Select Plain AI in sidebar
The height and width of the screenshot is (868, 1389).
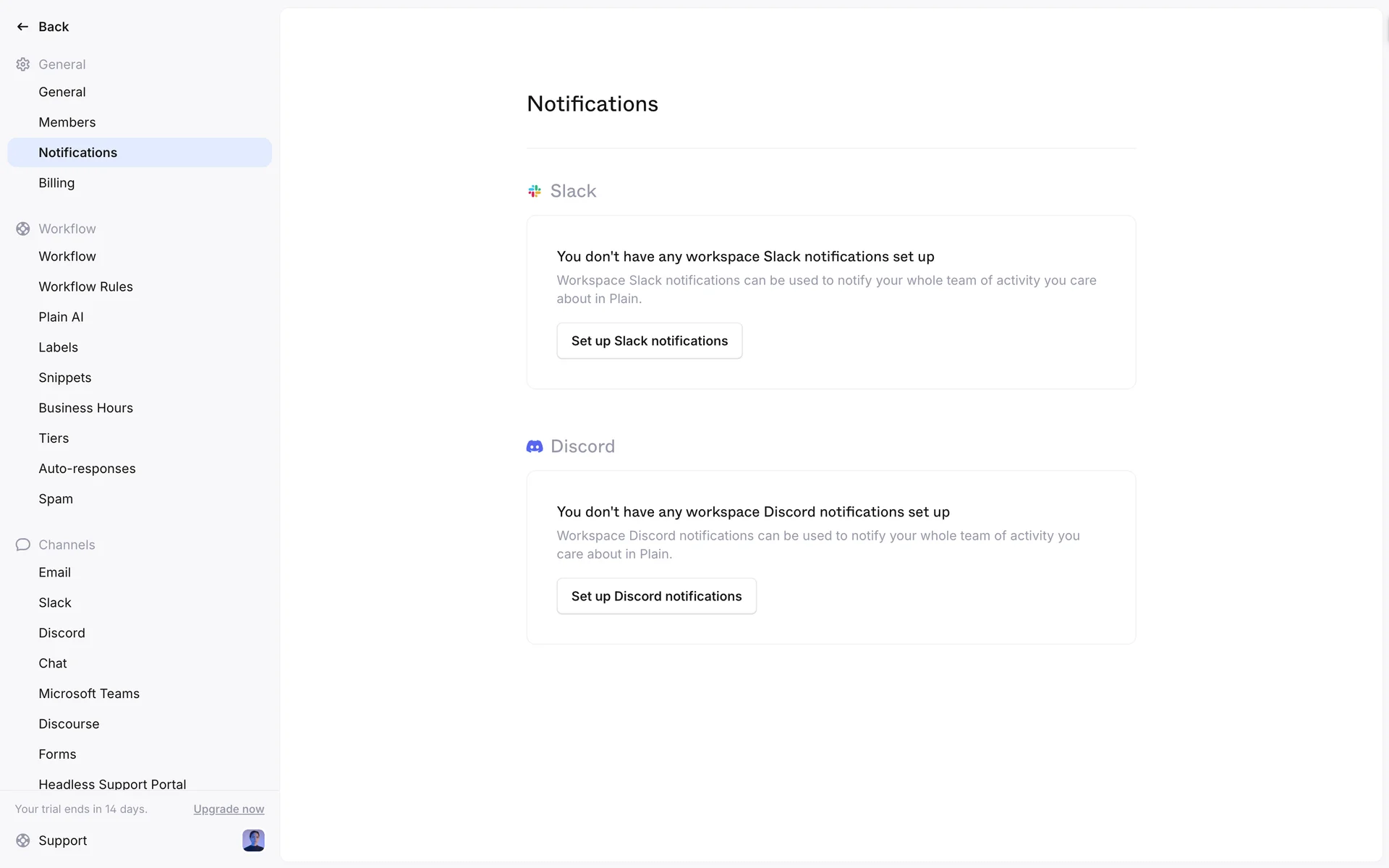click(61, 317)
